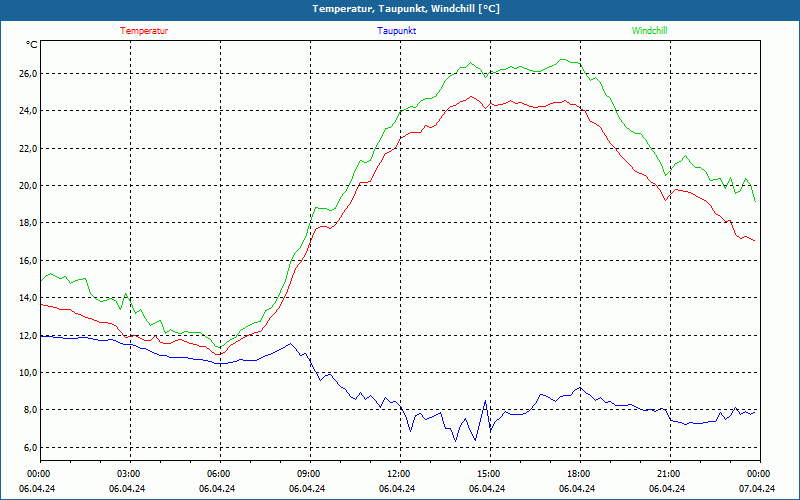This screenshot has width=800, height=500.
Task: Click the 18:00 time axis label
Action: [x=580, y=474]
